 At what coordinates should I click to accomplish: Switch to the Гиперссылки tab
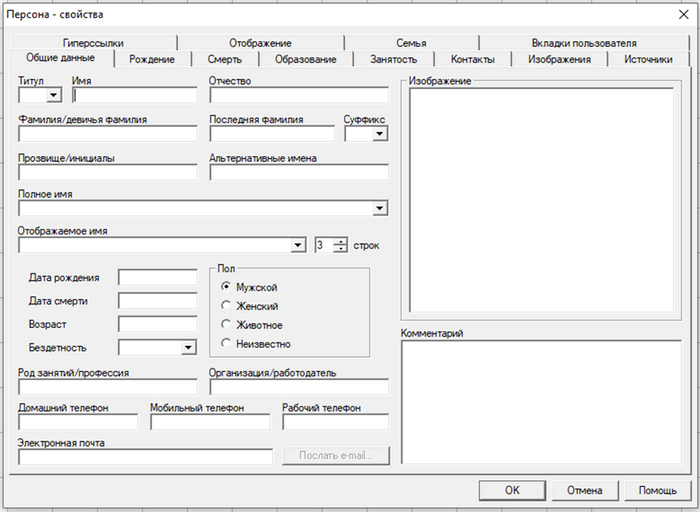pyautogui.click(x=93, y=43)
